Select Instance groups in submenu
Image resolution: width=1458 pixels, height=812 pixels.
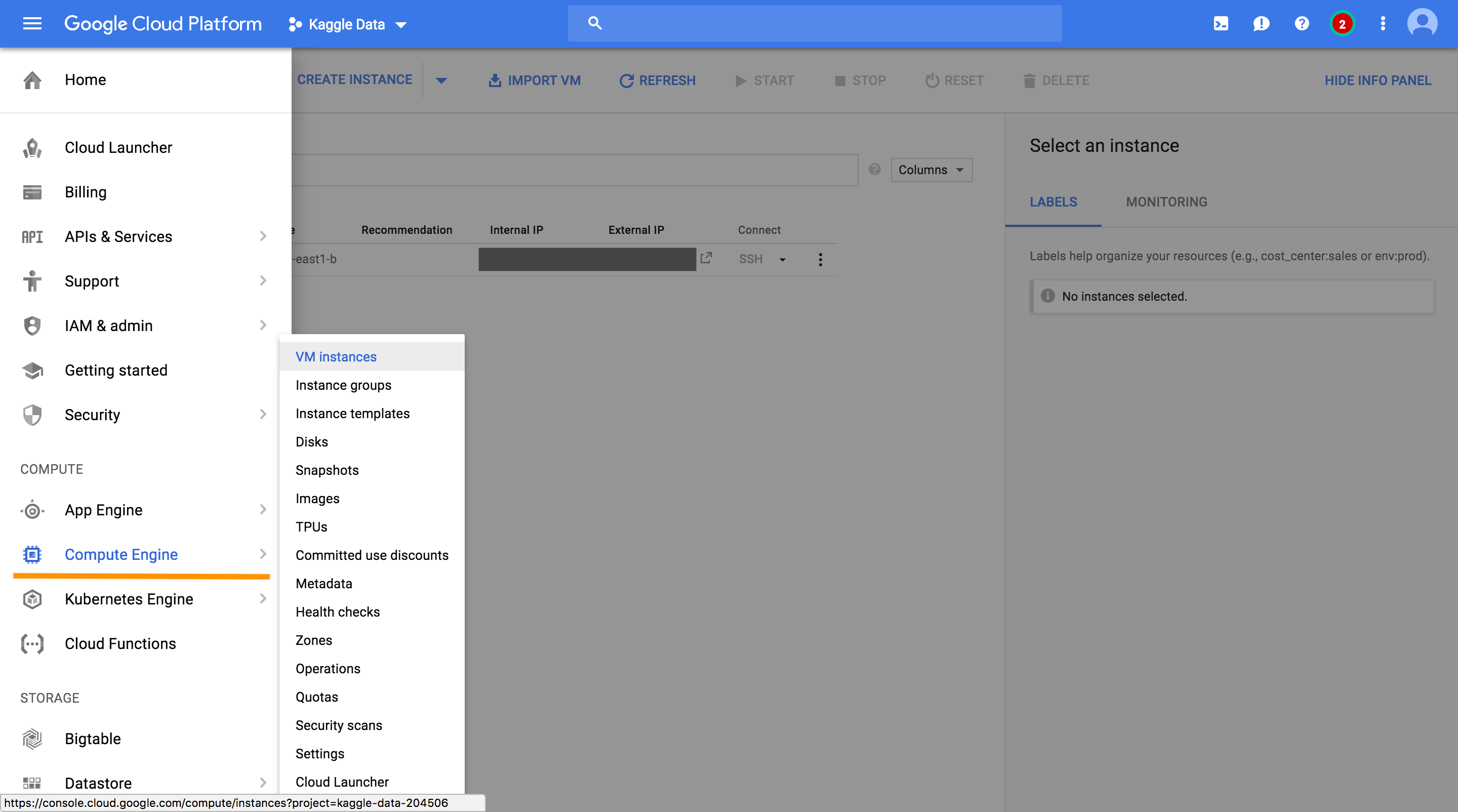click(372, 385)
